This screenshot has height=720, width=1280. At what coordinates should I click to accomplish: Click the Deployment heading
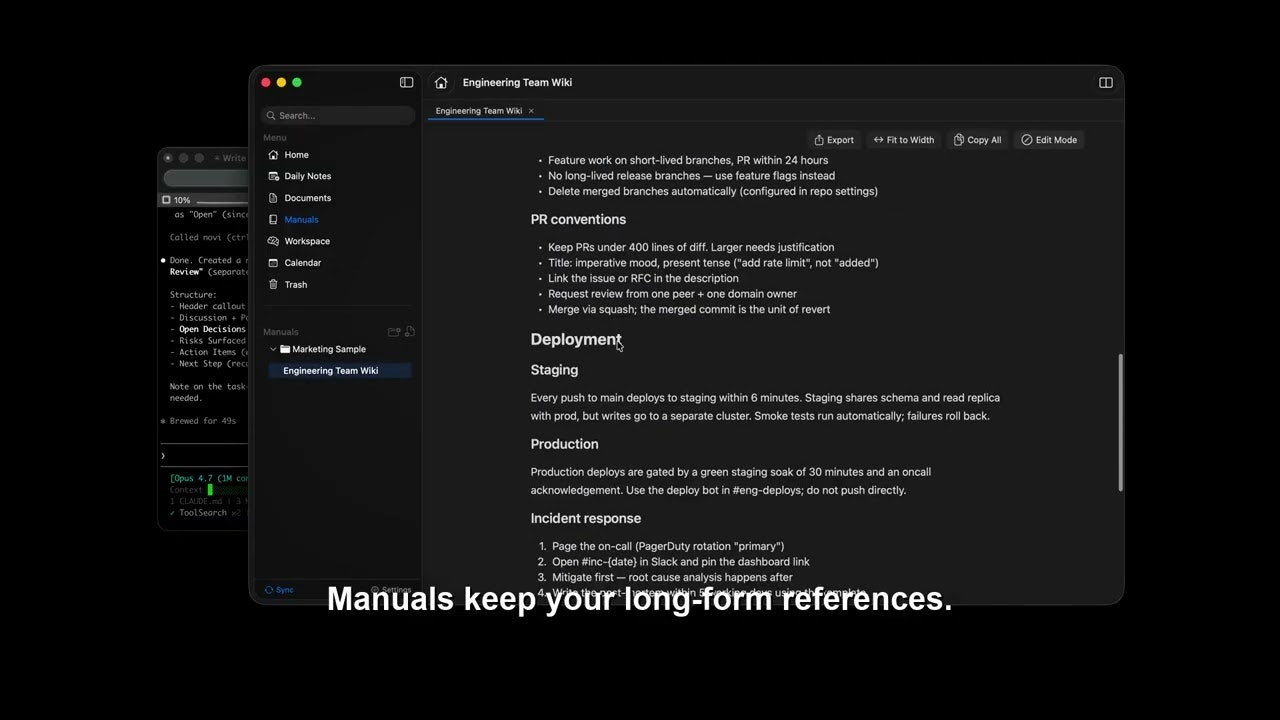(575, 340)
